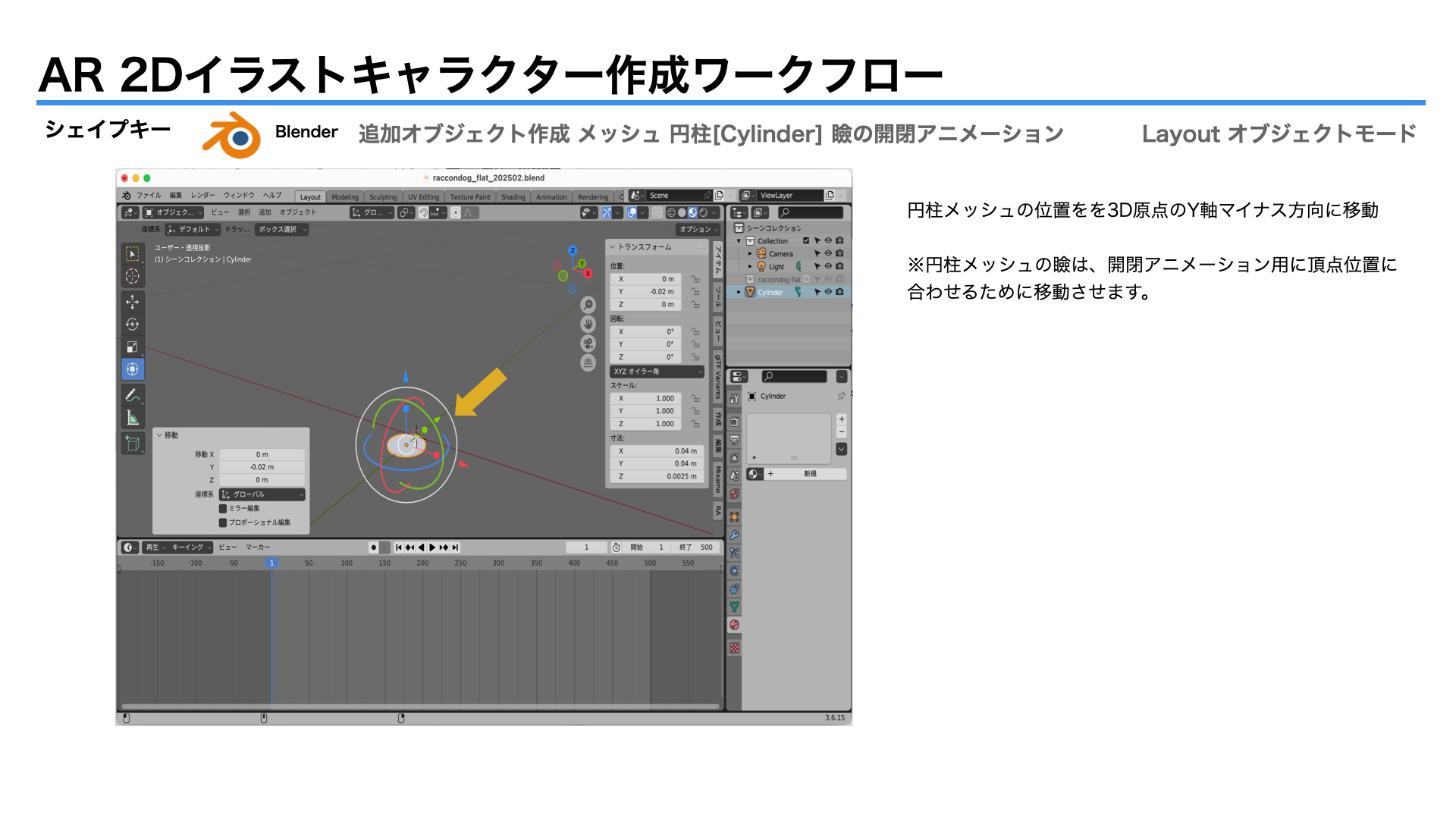Select the 3D Cursor tool
Image resolution: width=1456 pixels, height=819 pixels.
tap(133, 277)
